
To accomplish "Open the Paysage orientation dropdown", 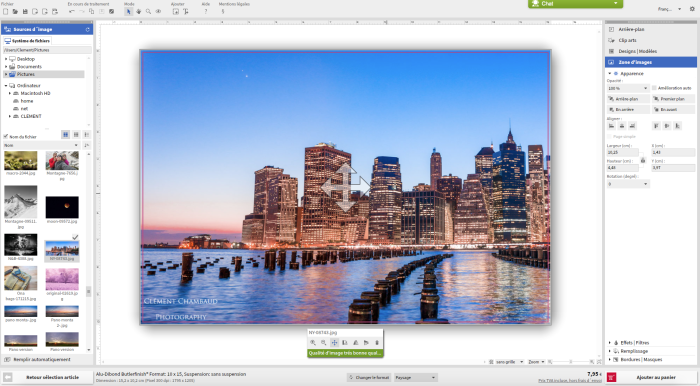I will [x=415, y=378].
